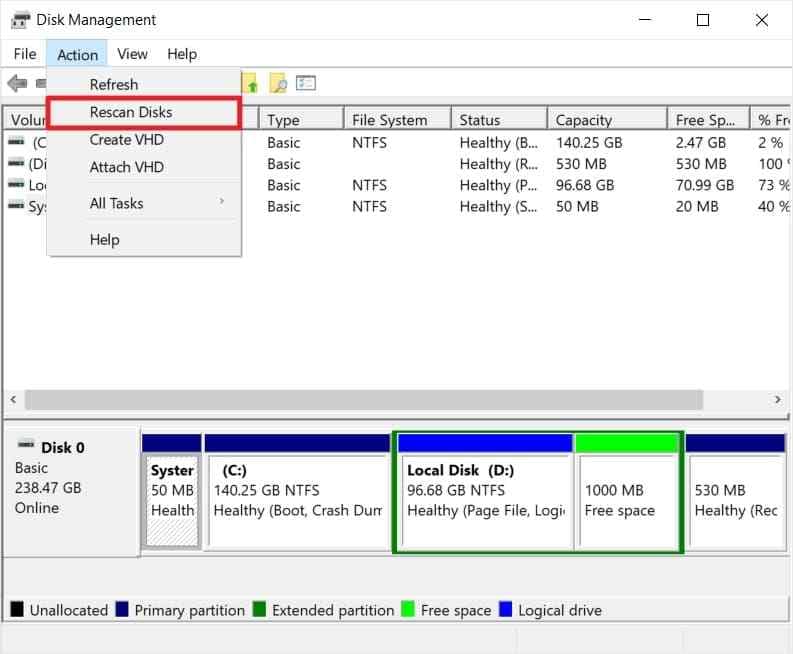This screenshot has height=654, width=793.
Task: Sort by Free Space column header
Action: (709, 120)
